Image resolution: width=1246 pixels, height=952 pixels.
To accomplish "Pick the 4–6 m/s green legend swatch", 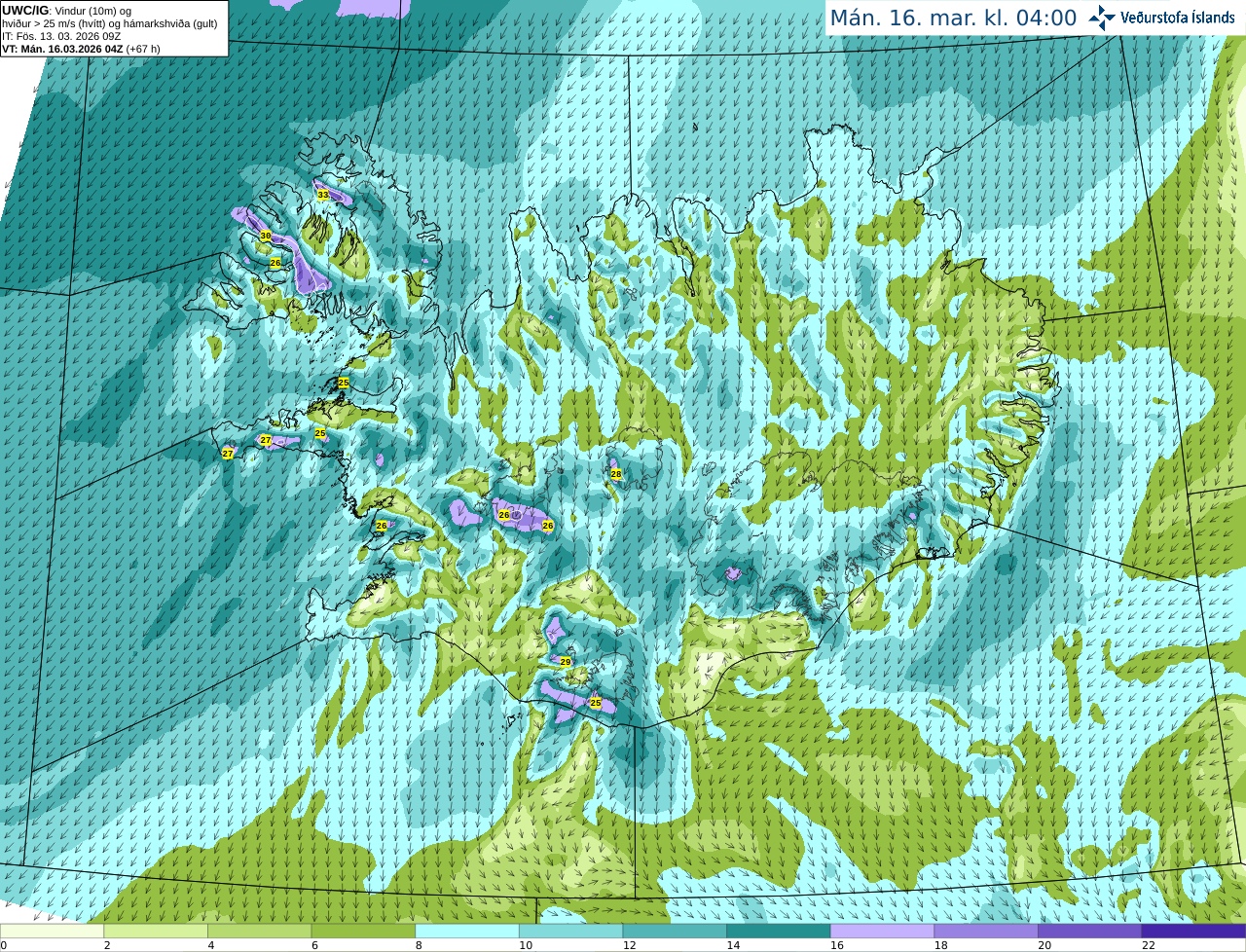I will pos(259,932).
